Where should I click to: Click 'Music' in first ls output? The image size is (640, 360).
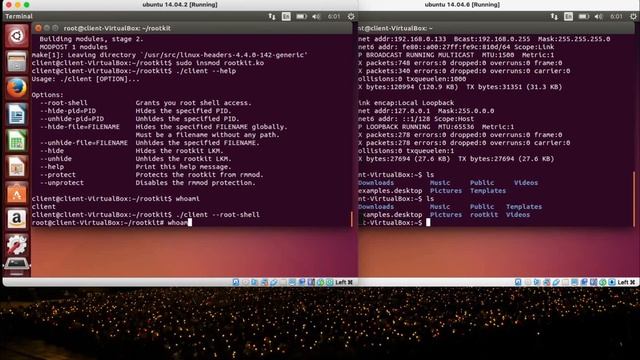pos(440,183)
